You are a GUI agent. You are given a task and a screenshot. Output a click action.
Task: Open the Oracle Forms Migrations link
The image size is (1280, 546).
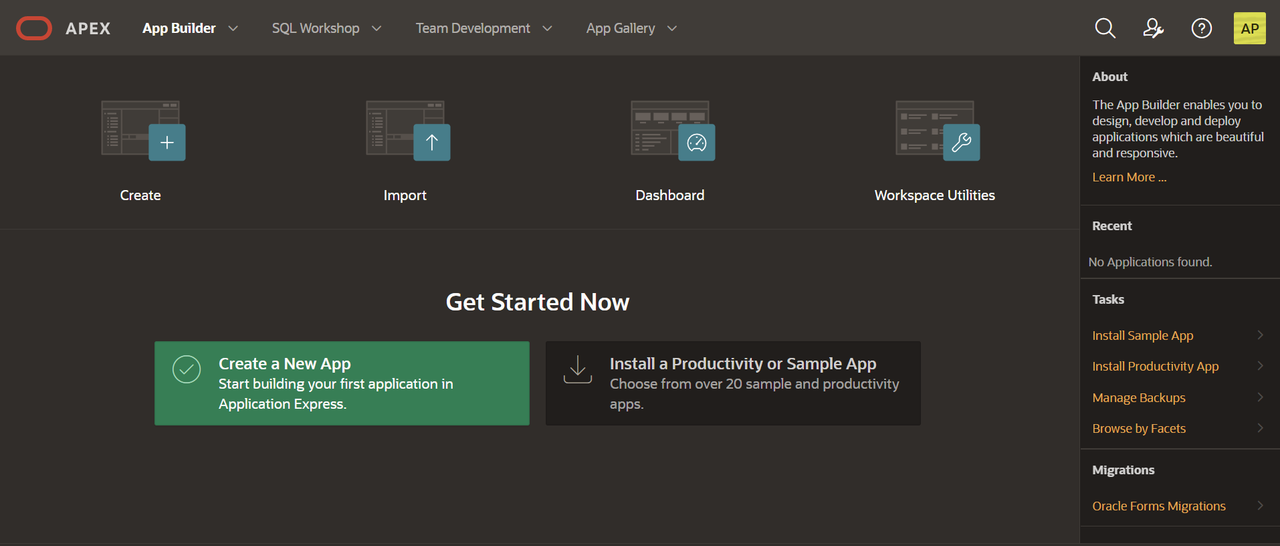(x=1159, y=506)
